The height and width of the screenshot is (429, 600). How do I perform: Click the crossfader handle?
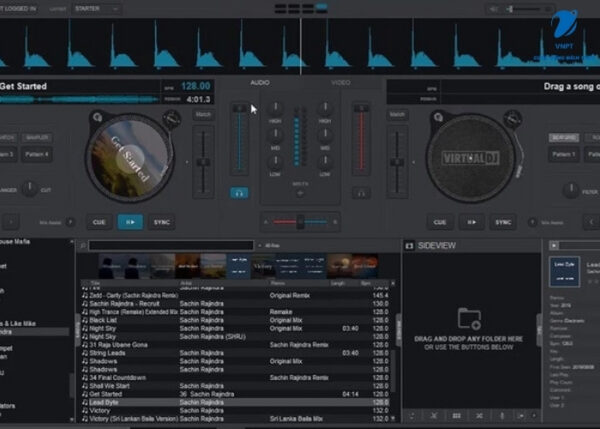coord(300,222)
